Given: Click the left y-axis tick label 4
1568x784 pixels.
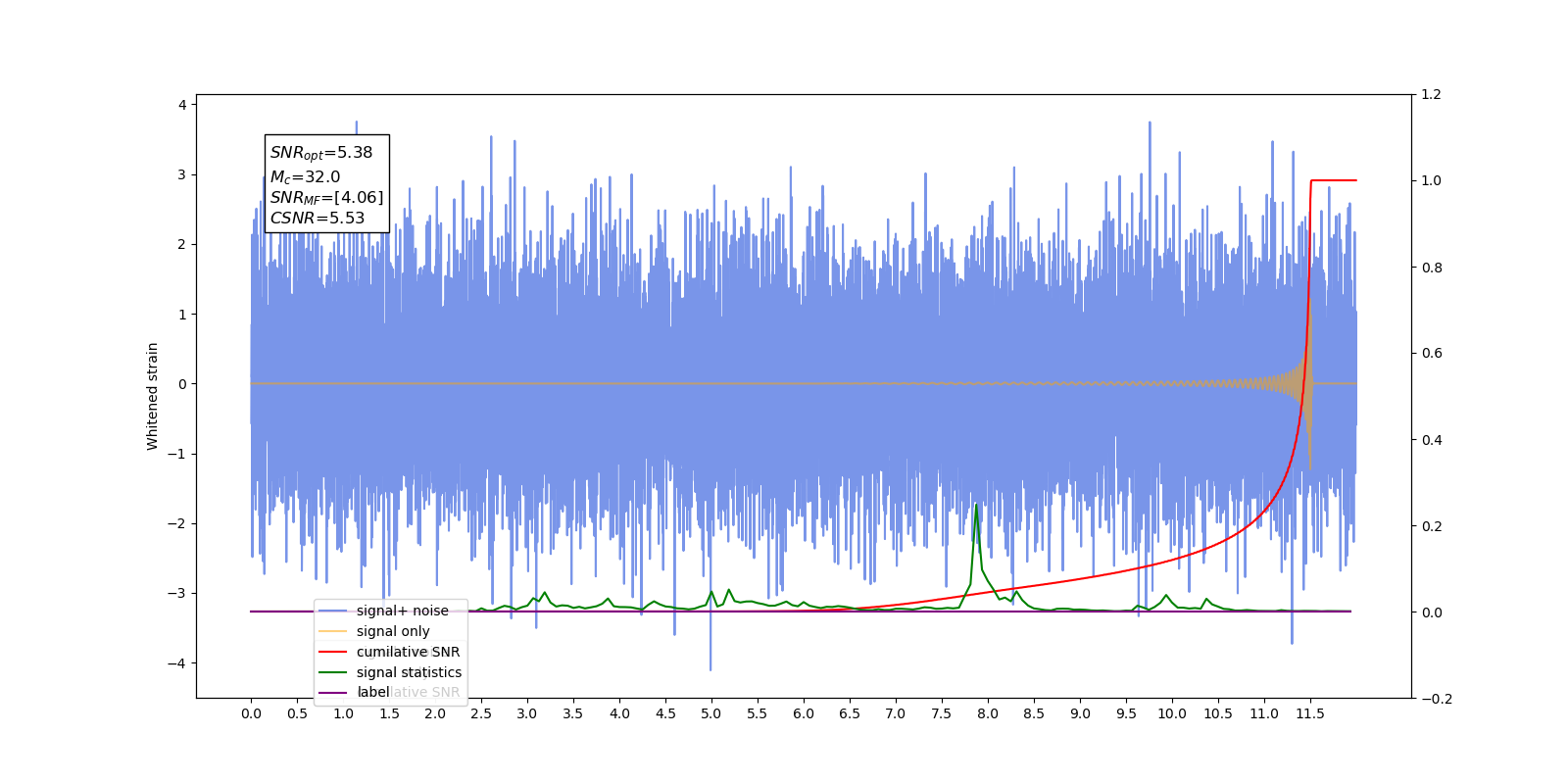Looking at the screenshot, I should pyautogui.click(x=182, y=105).
